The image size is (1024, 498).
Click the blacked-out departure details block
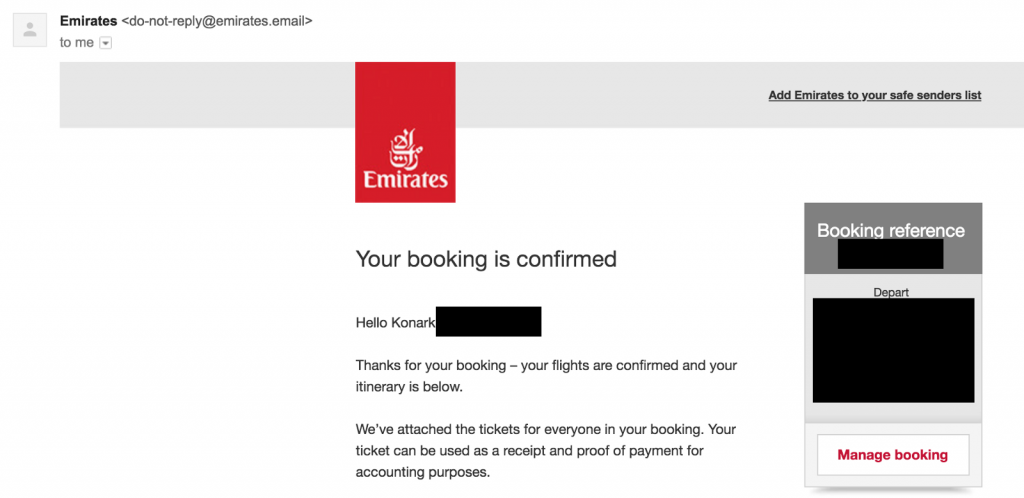coord(893,350)
